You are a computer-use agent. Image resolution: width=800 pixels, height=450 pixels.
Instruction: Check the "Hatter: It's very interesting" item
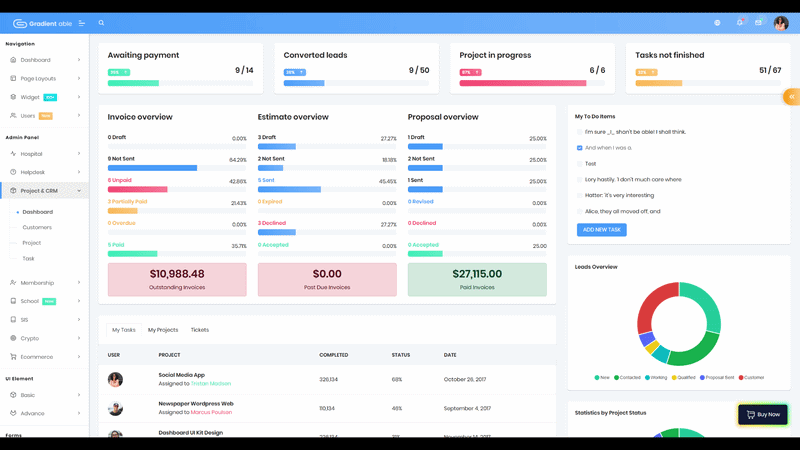(x=580, y=195)
